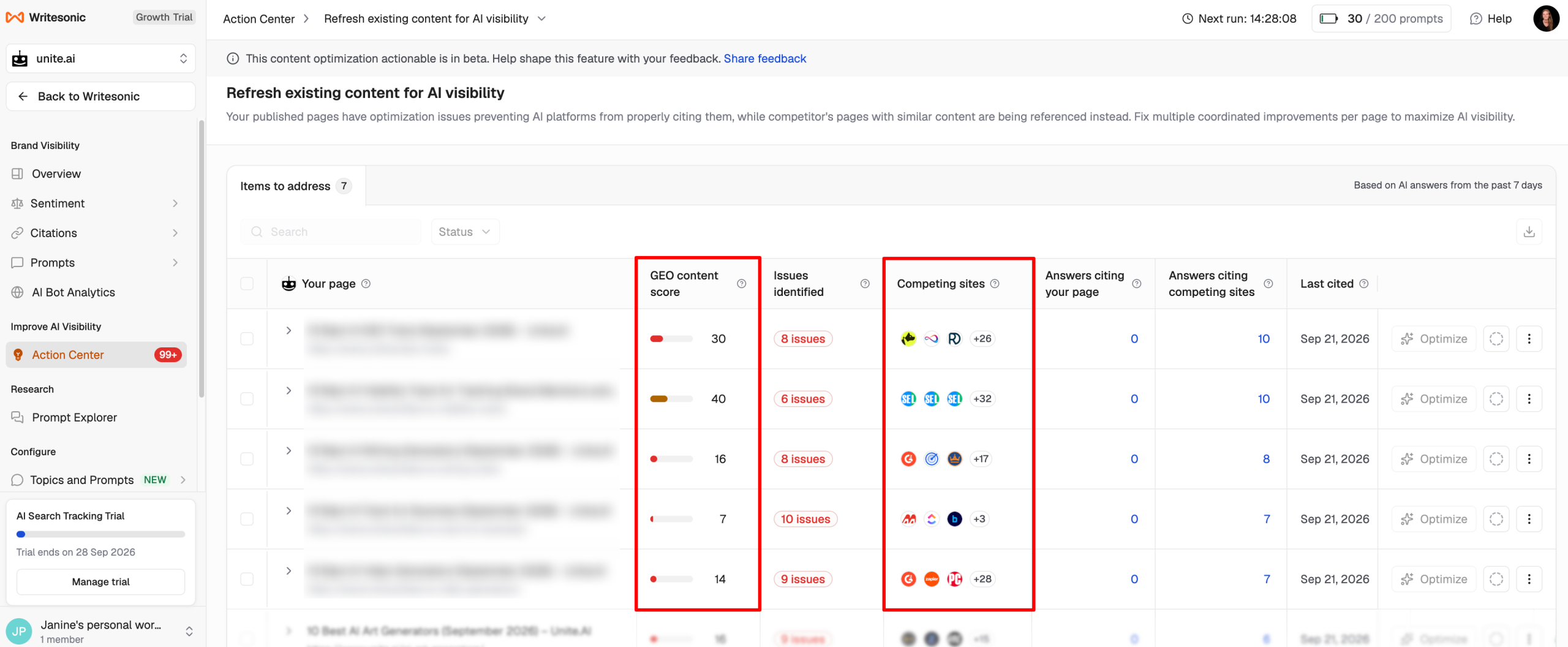
Task: Click Optimize for the score 30 row
Action: [1434, 339]
